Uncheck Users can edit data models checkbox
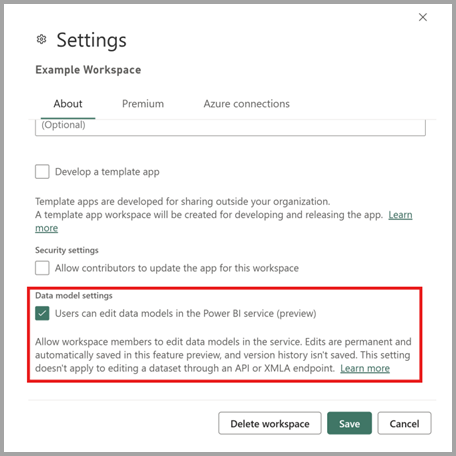This screenshot has width=456, height=456. pos(42,313)
